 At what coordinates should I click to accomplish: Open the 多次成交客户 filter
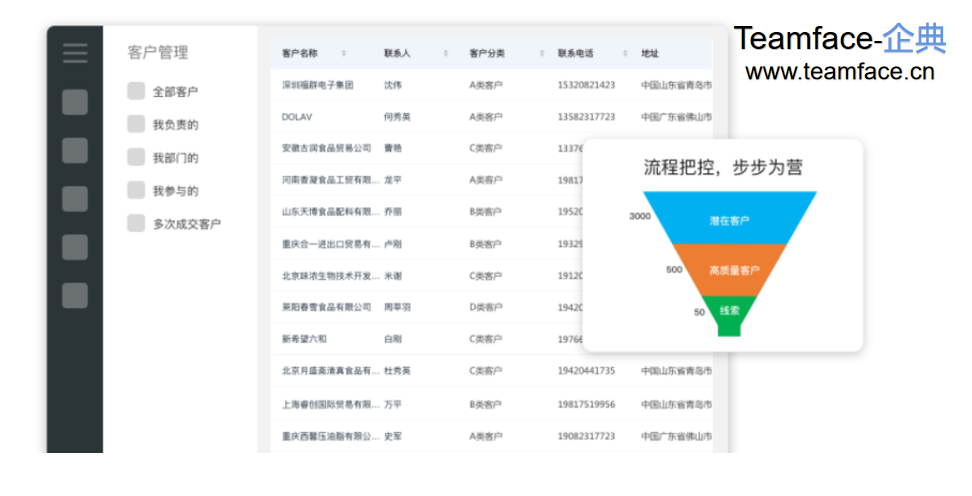(187, 224)
